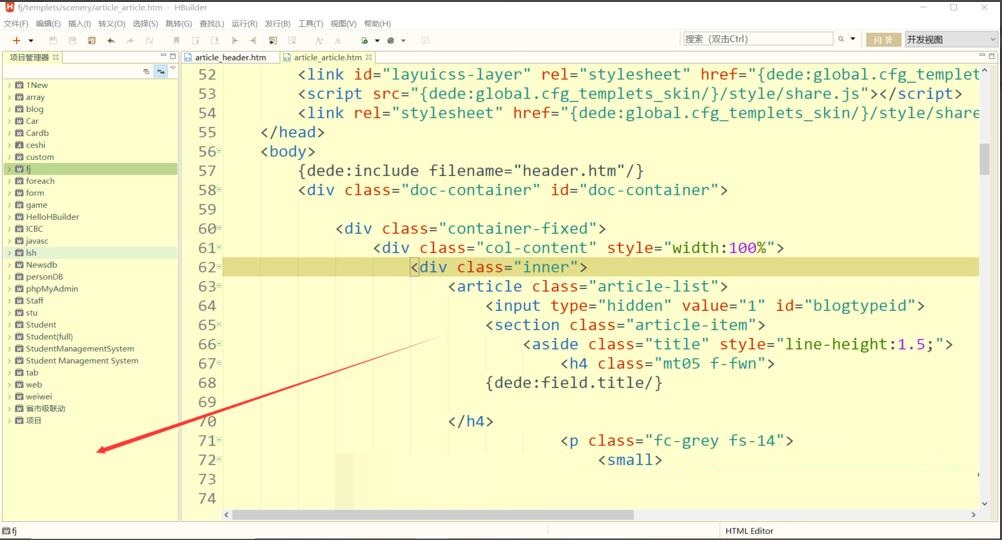Toggle Link with Editor in project manager
The image size is (1002, 540).
[160, 72]
